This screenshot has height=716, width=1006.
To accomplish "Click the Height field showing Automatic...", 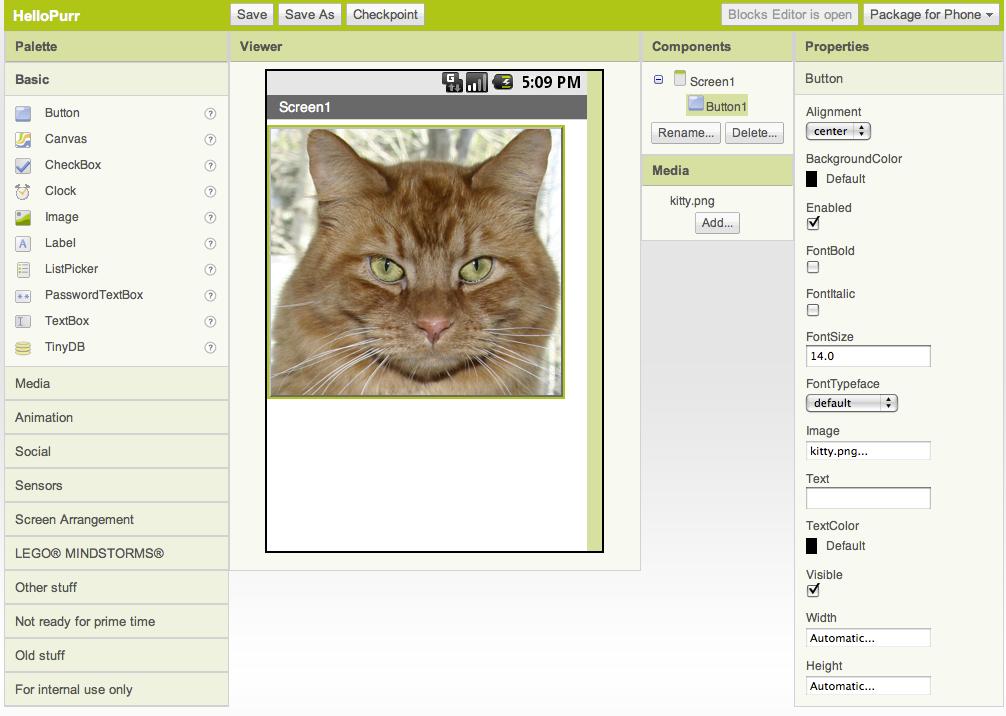I will [x=868, y=686].
